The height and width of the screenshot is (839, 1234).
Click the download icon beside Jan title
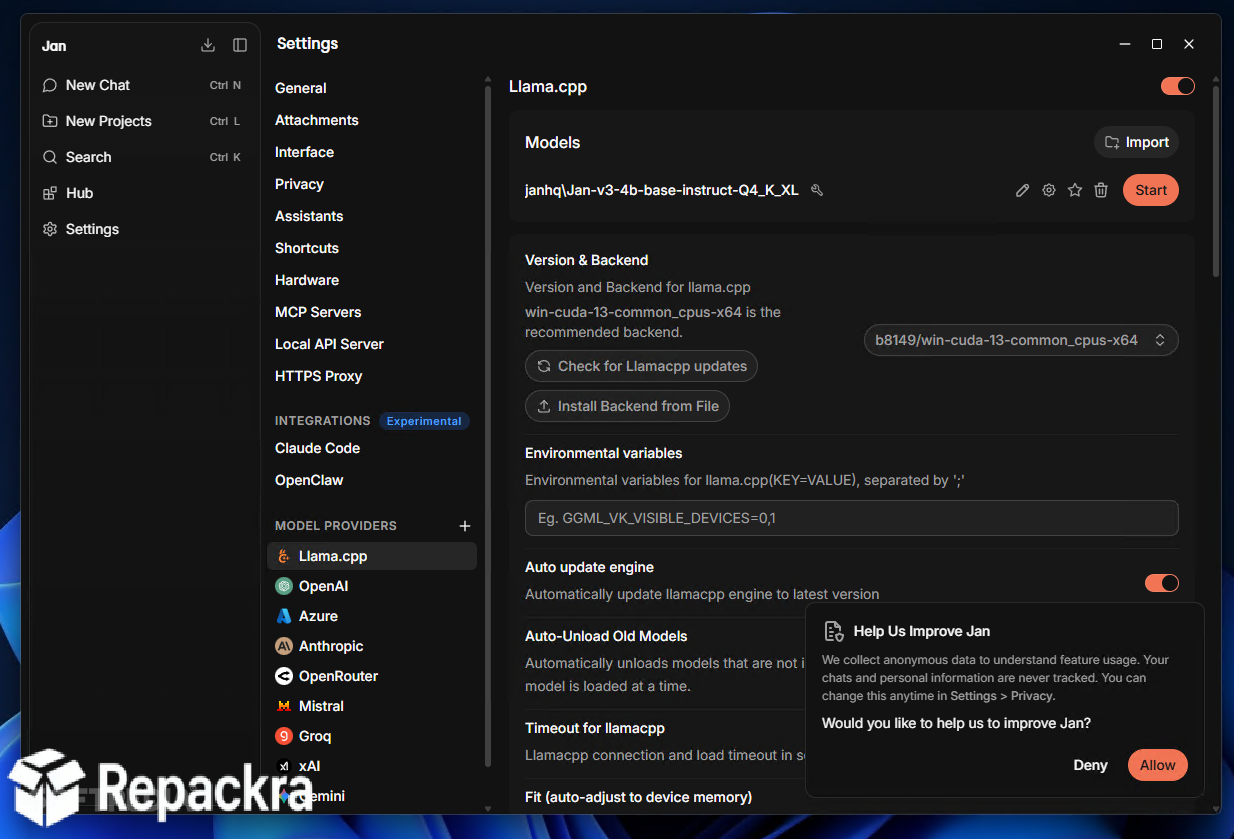[208, 45]
